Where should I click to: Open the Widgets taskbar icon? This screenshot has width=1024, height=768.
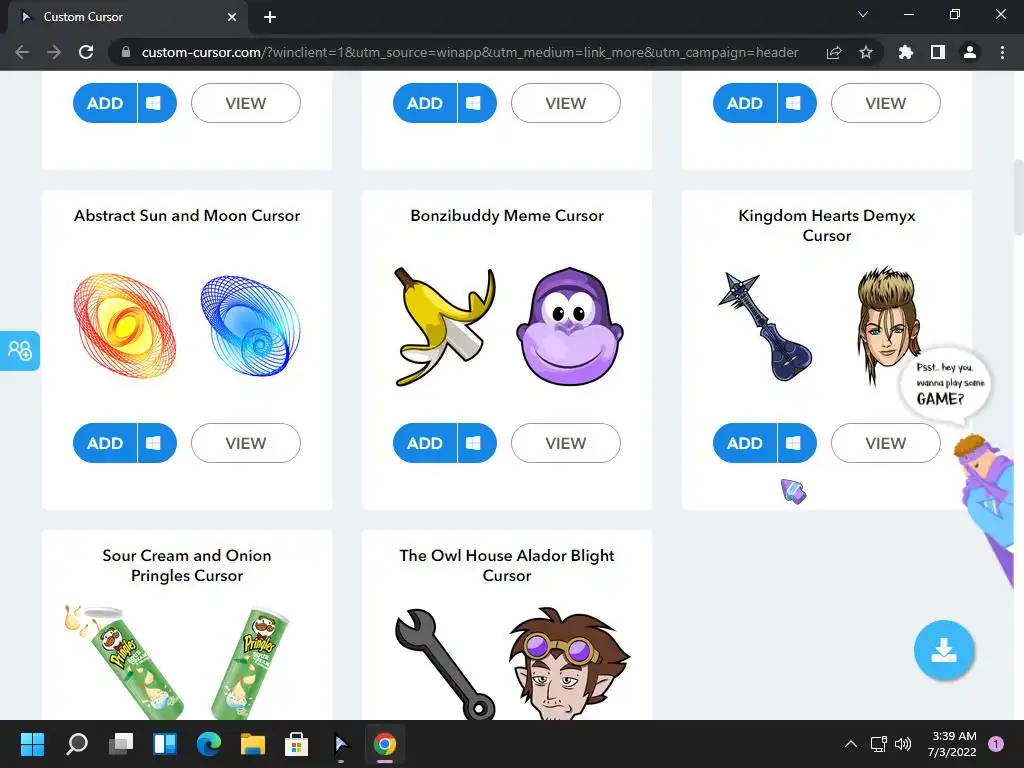coord(165,744)
